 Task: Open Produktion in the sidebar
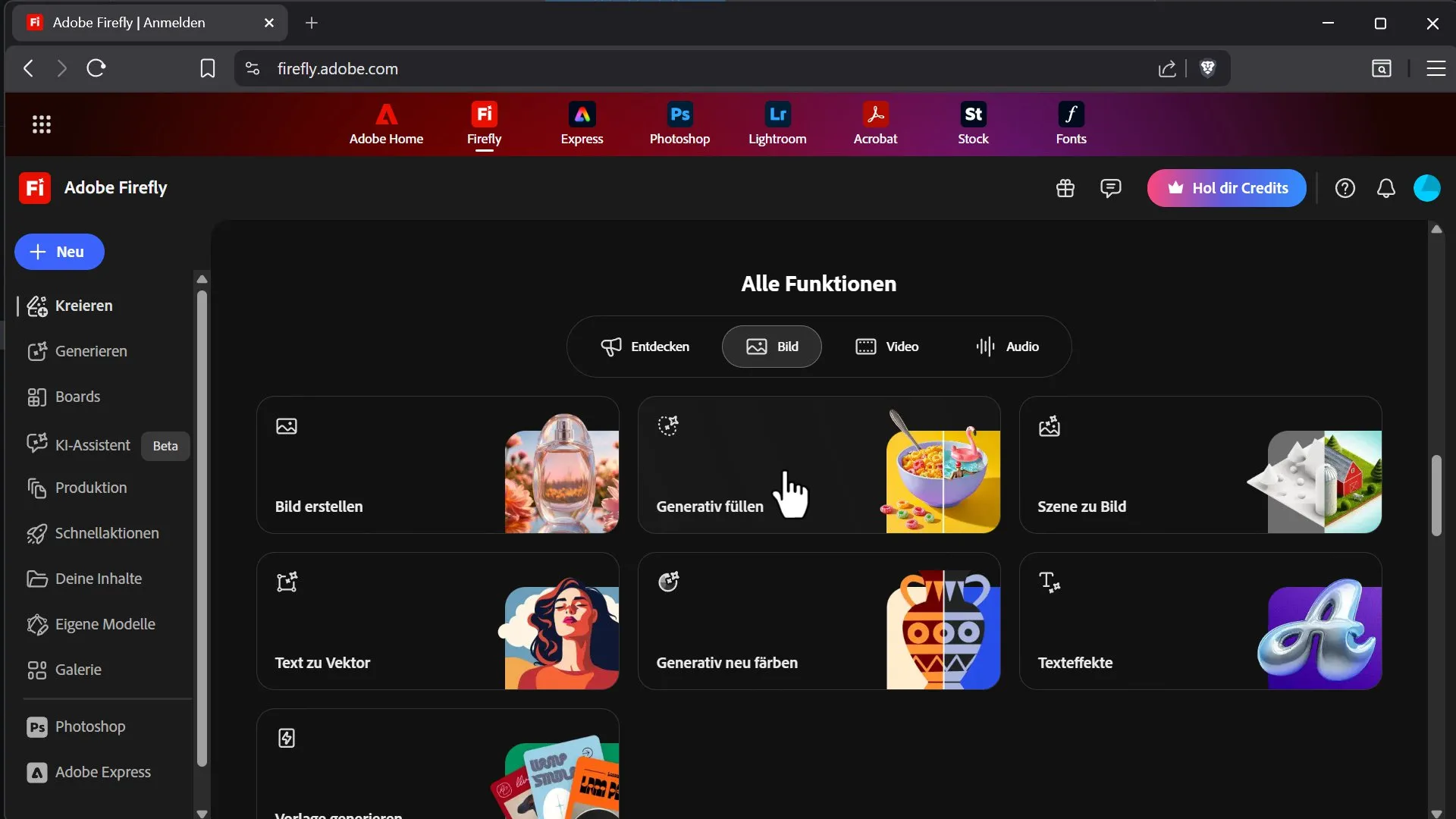coord(77,488)
